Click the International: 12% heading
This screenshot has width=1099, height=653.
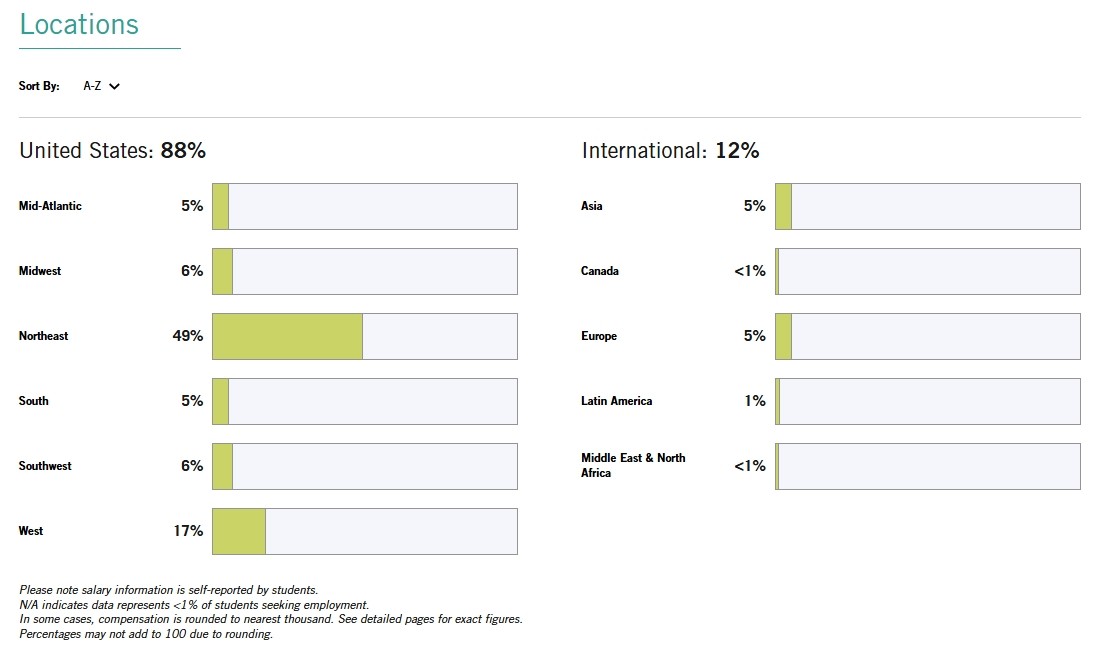[x=670, y=151]
